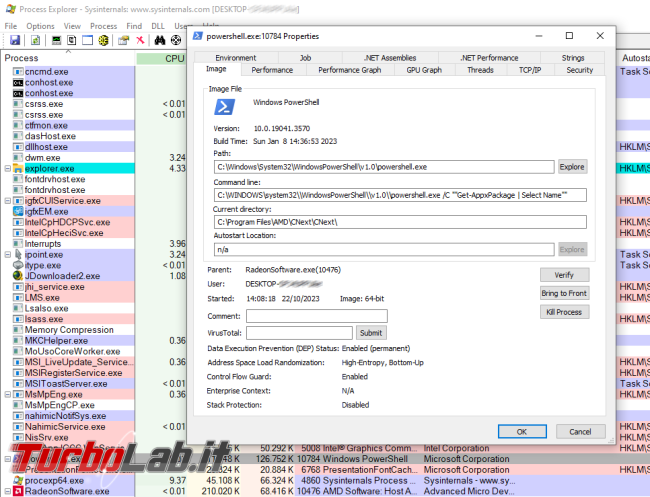The height and width of the screenshot is (497, 650).
Task: Click the Find Window's Process target icon
Action: [176, 40]
